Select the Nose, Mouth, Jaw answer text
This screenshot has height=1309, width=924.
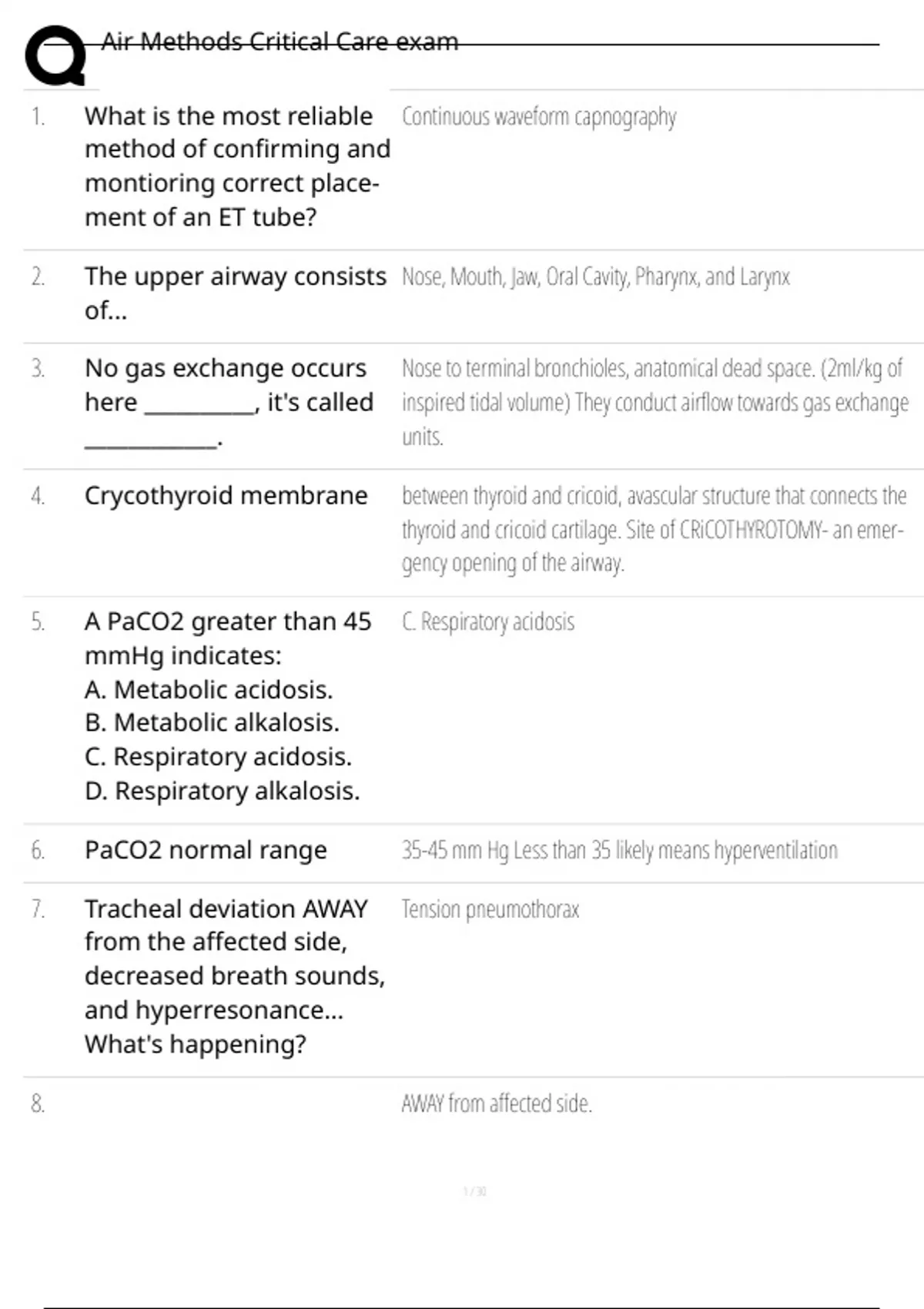pos(596,276)
